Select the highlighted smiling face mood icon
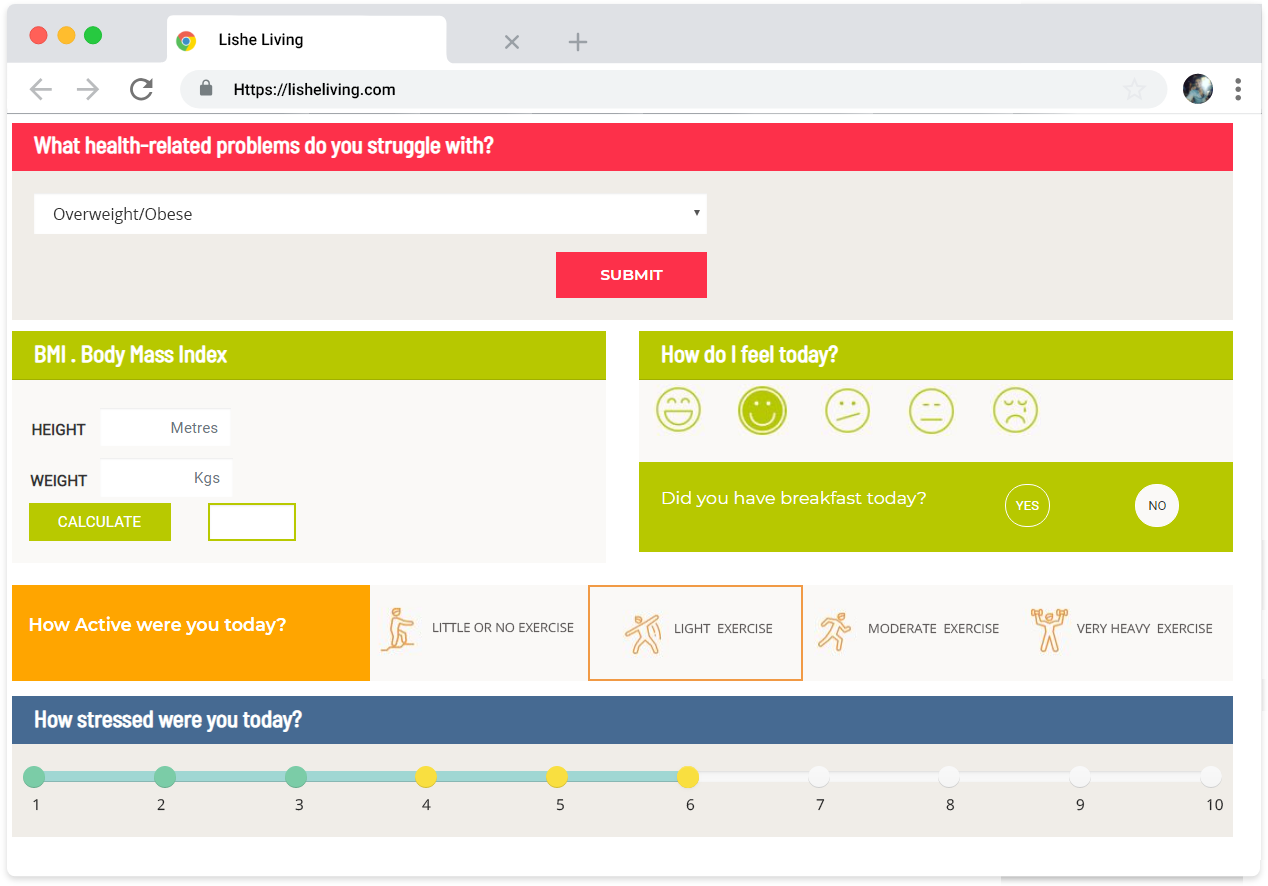 (x=762, y=410)
